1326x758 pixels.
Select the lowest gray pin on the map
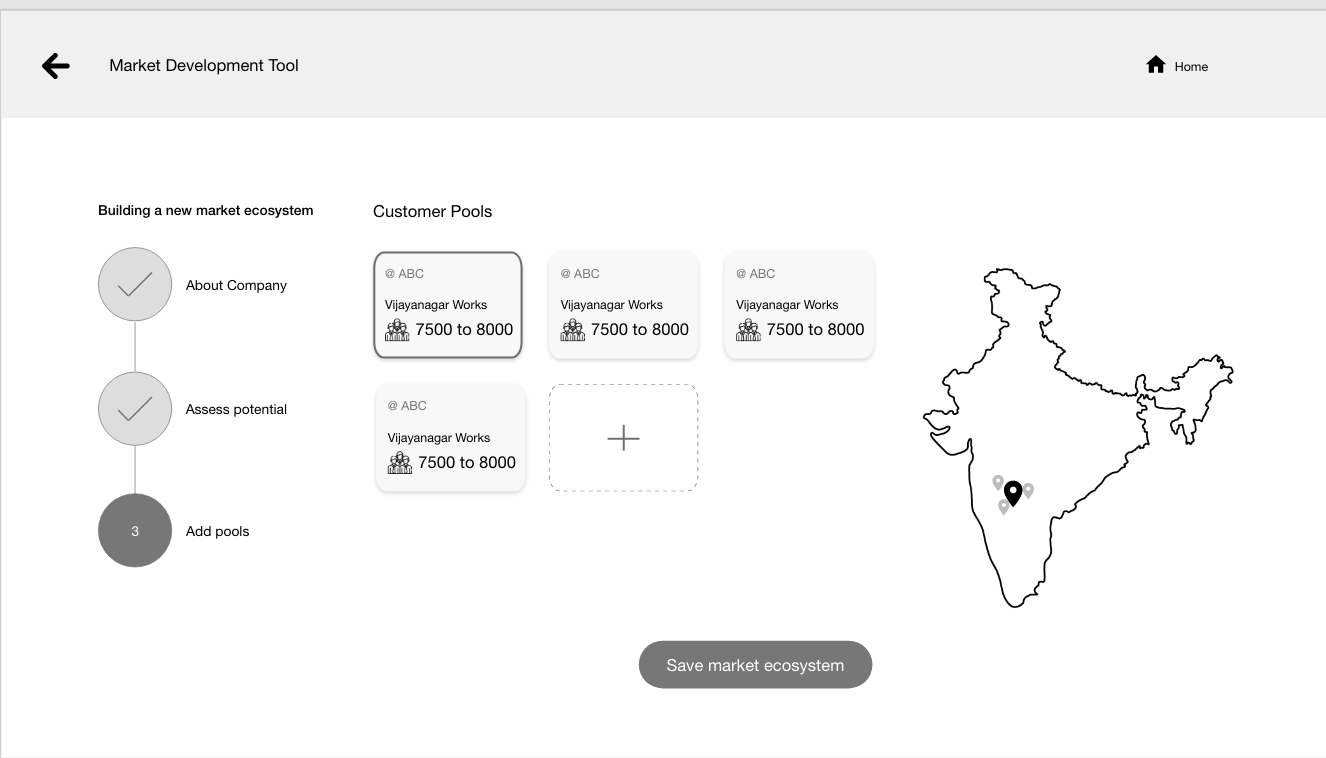[x=1003, y=507]
